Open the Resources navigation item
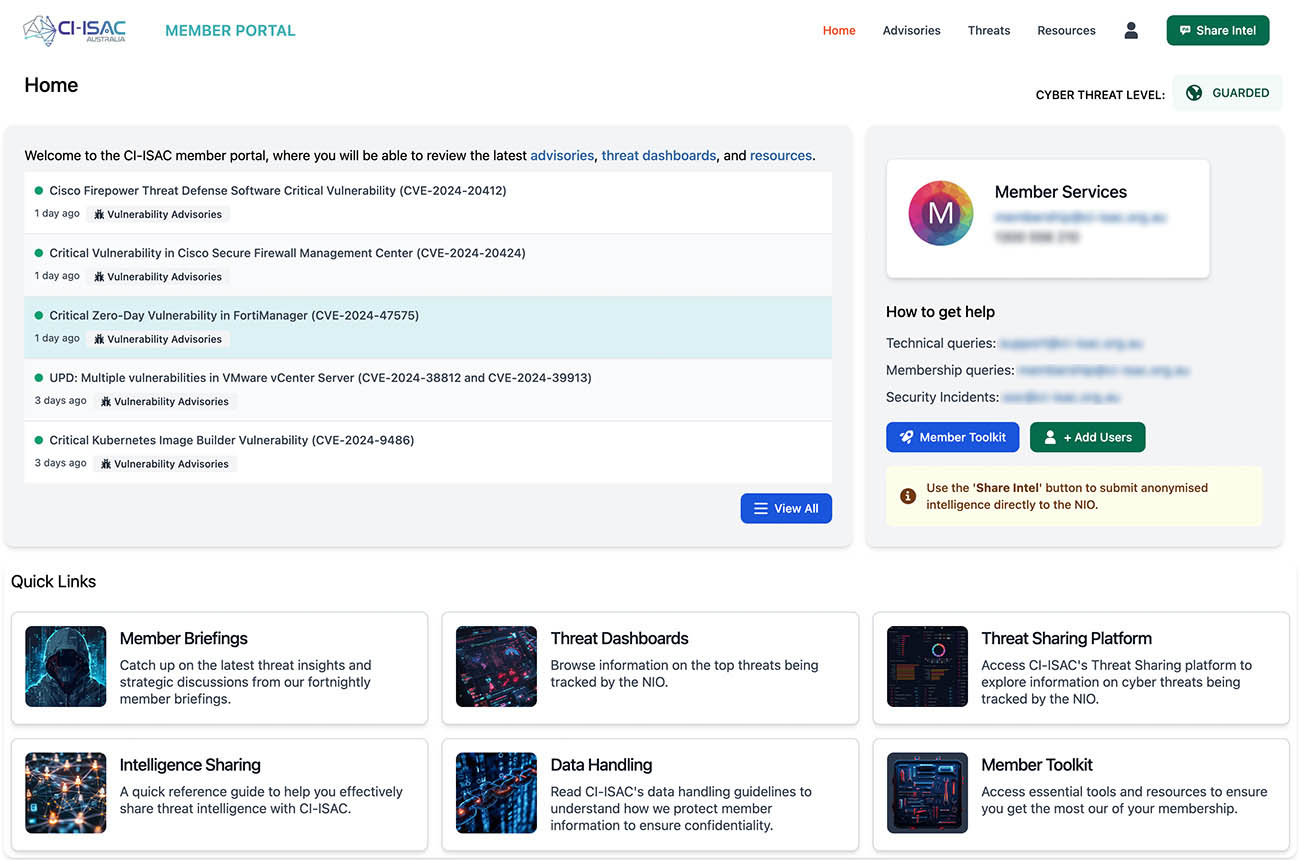 click(x=1066, y=30)
